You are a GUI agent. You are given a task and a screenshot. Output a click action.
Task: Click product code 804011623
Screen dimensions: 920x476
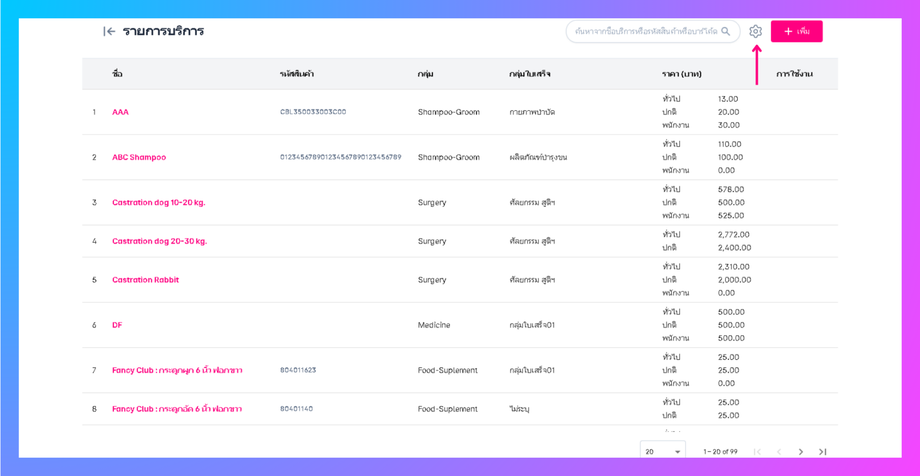click(298, 370)
